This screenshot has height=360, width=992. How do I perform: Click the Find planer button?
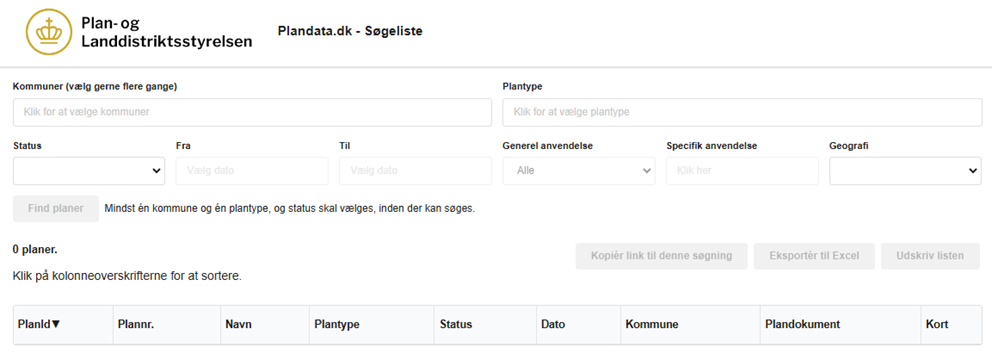click(x=56, y=209)
